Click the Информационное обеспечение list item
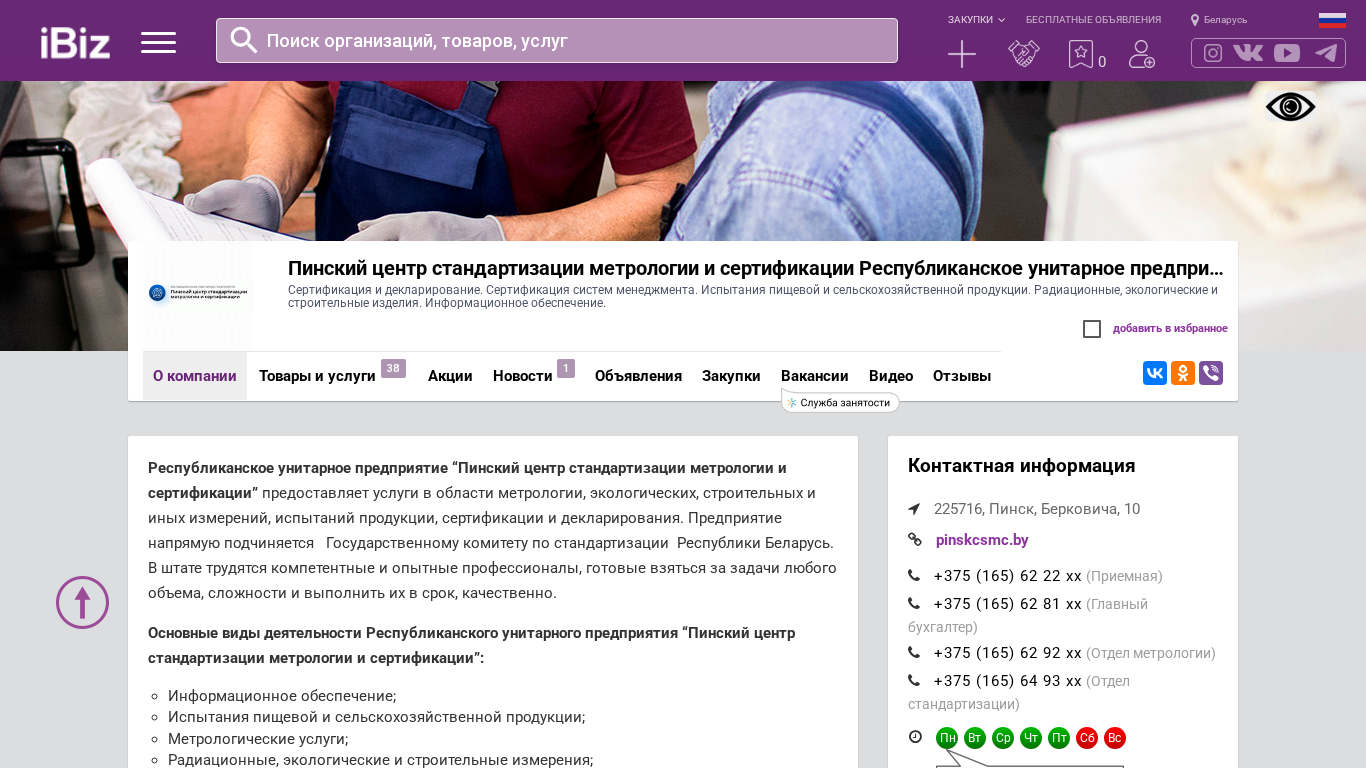Image resolution: width=1366 pixels, height=768 pixels. (x=282, y=696)
